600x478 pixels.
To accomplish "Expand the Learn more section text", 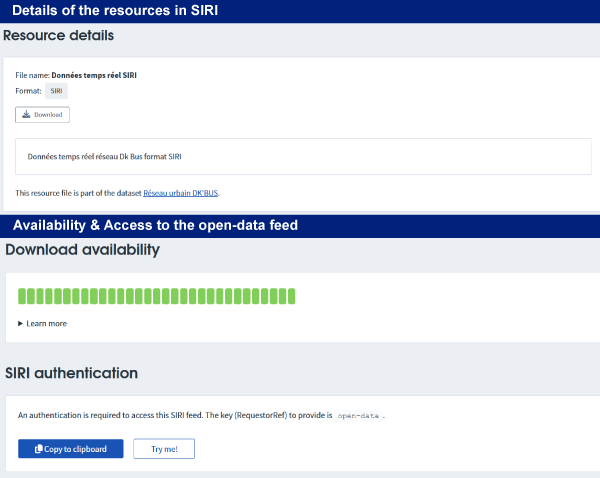I will (46, 324).
